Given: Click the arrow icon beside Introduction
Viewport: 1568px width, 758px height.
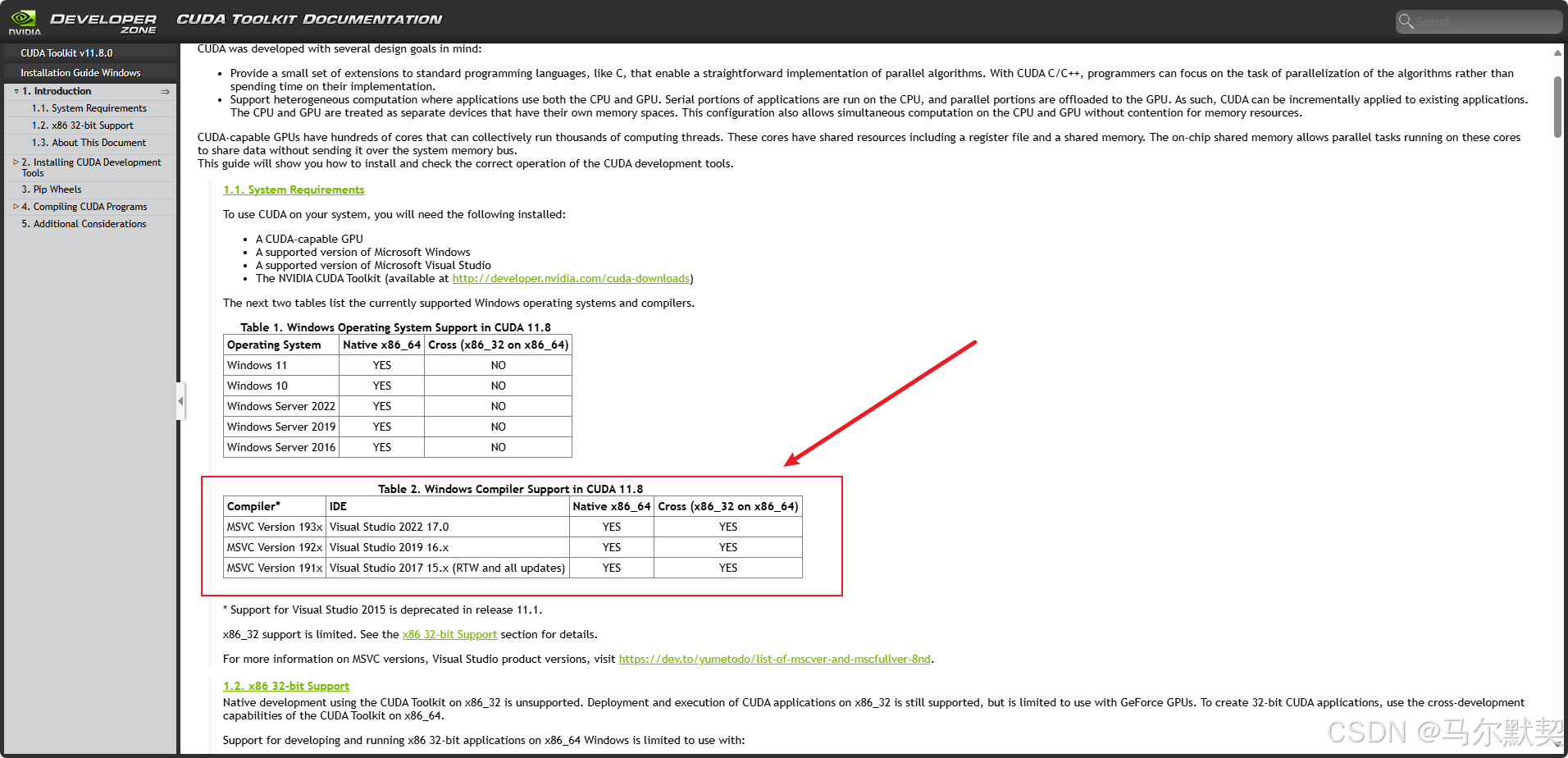Looking at the screenshot, I should (165, 92).
